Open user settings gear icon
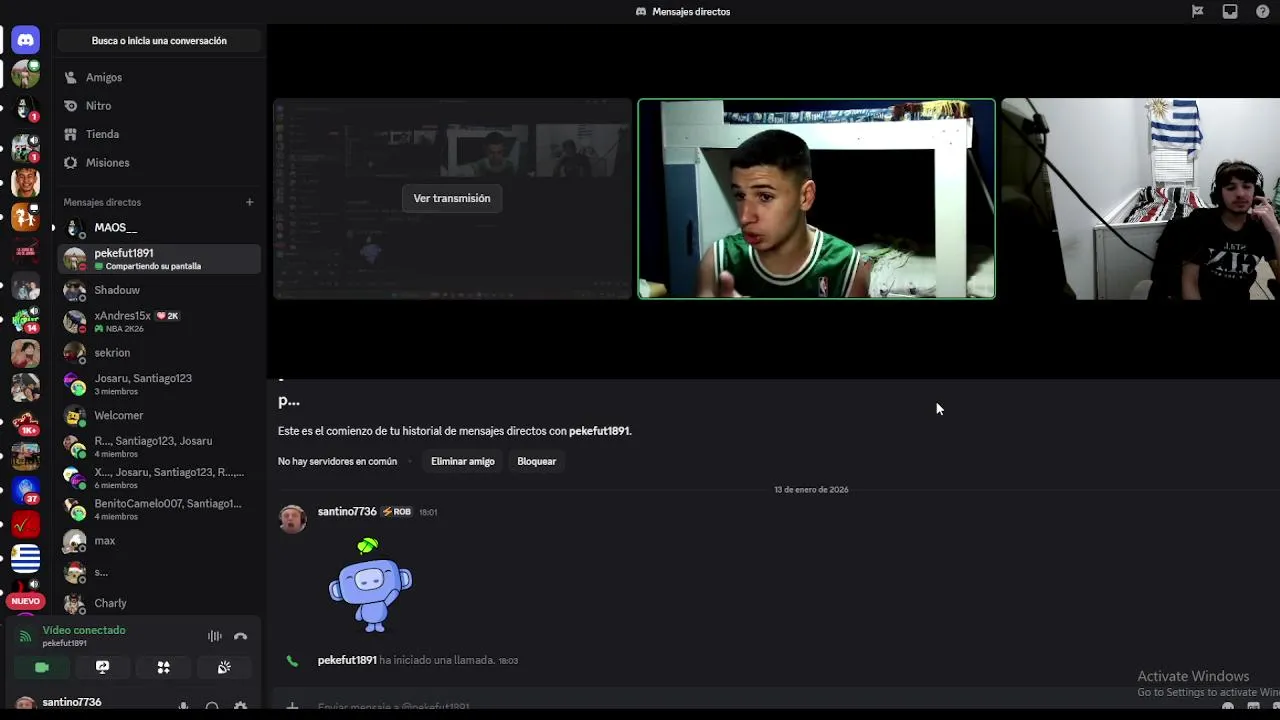Screen dimensions: 1280x720 point(240,707)
